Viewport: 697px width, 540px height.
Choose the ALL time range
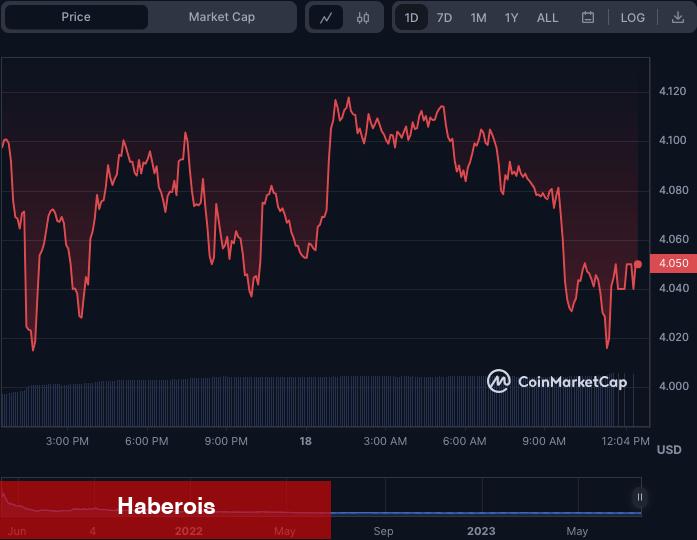tap(547, 18)
